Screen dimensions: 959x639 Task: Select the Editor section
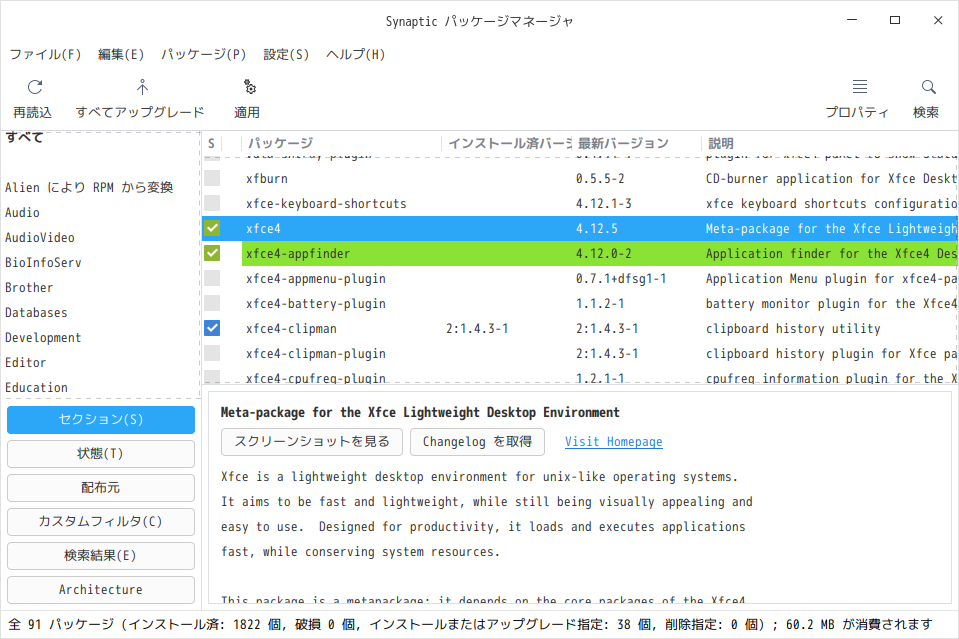point(26,363)
